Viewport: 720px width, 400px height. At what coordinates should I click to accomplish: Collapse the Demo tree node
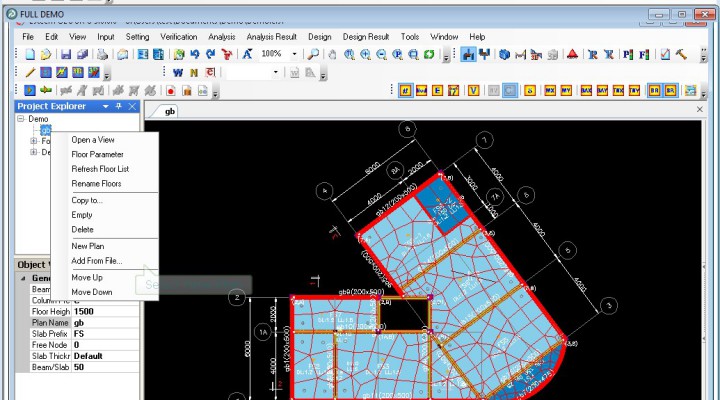point(21,119)
